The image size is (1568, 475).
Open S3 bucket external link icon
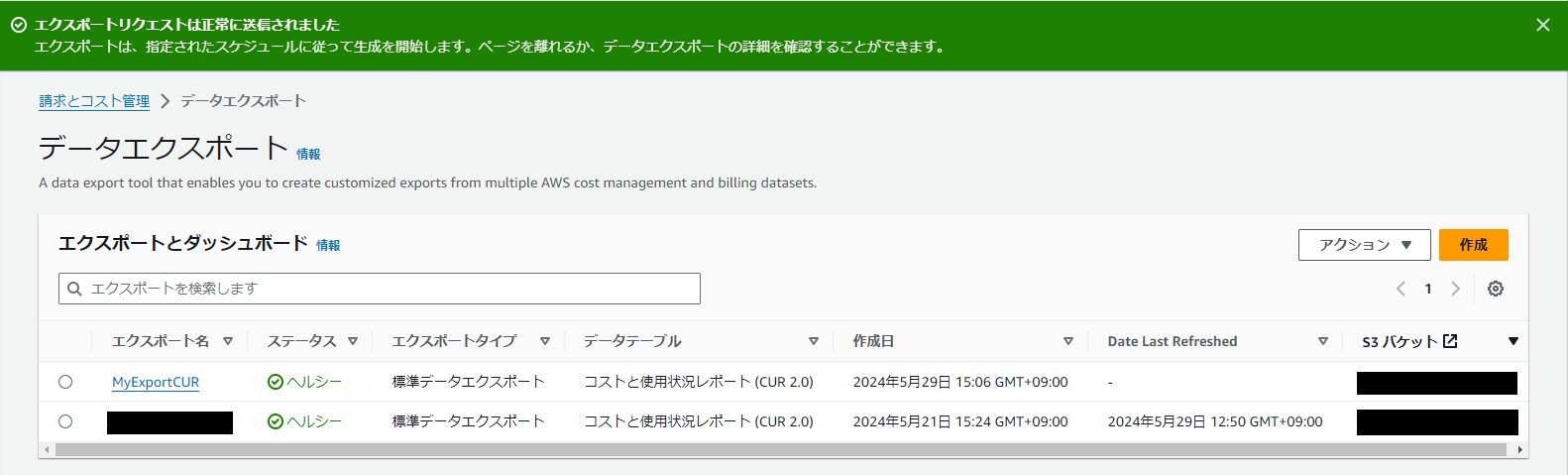click(1450, 341)
